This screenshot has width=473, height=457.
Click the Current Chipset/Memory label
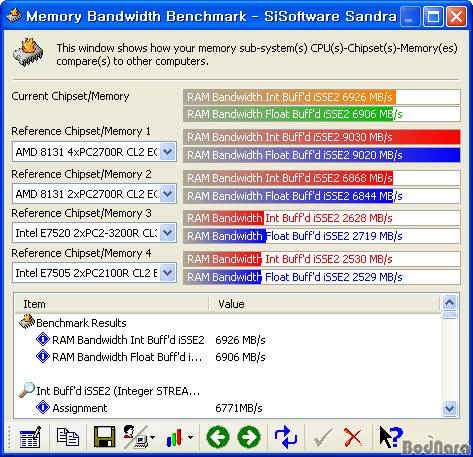pos(70,96)
